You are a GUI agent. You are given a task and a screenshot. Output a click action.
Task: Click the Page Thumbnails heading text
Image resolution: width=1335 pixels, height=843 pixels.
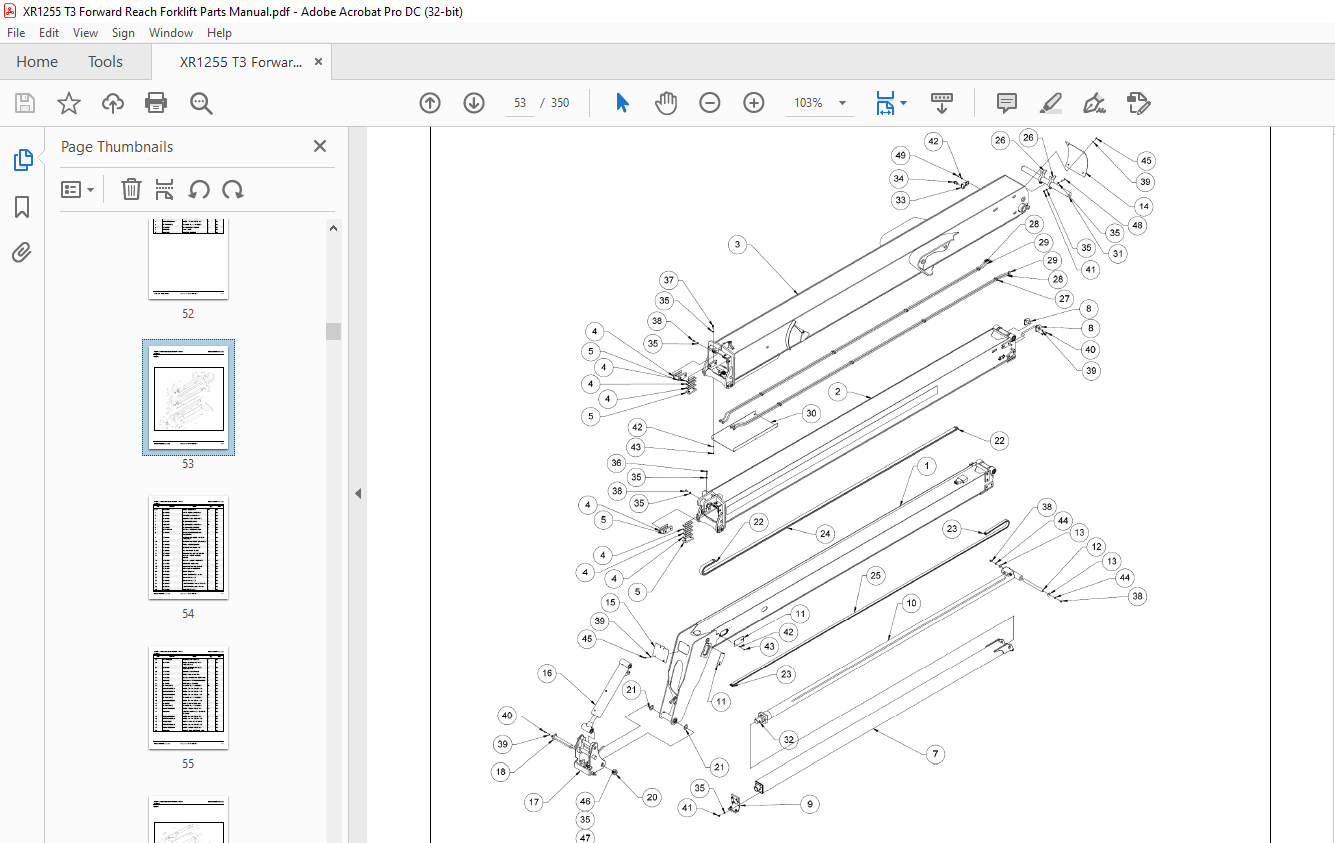(117, 146)
